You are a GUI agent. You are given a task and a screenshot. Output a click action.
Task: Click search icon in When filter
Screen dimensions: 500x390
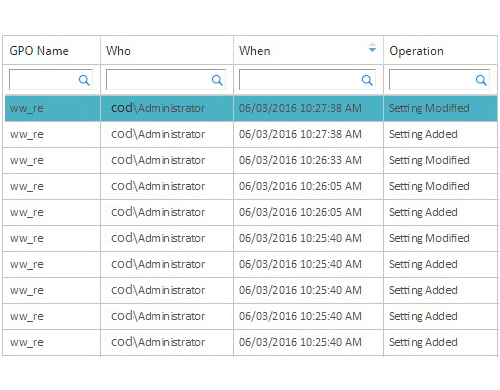(x=367, y=80)
